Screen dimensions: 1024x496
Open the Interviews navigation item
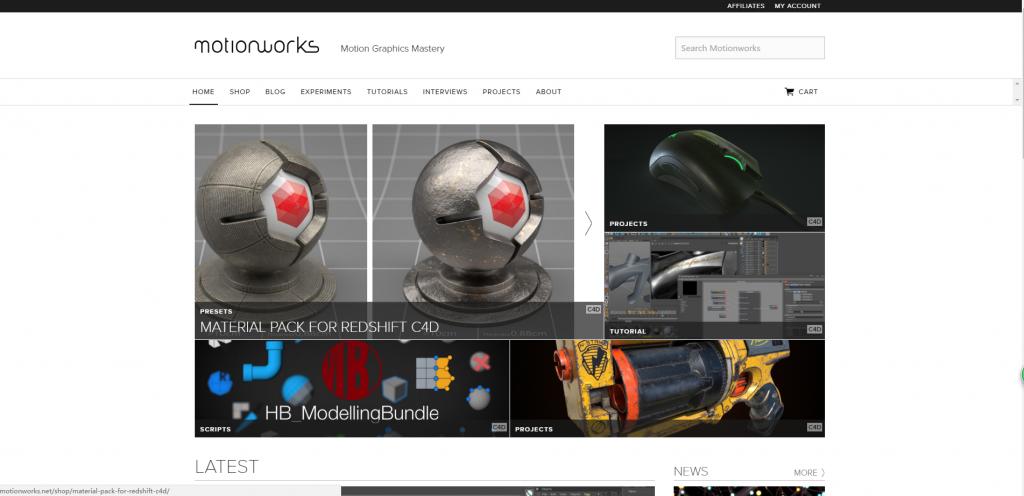tap(445, 92)
